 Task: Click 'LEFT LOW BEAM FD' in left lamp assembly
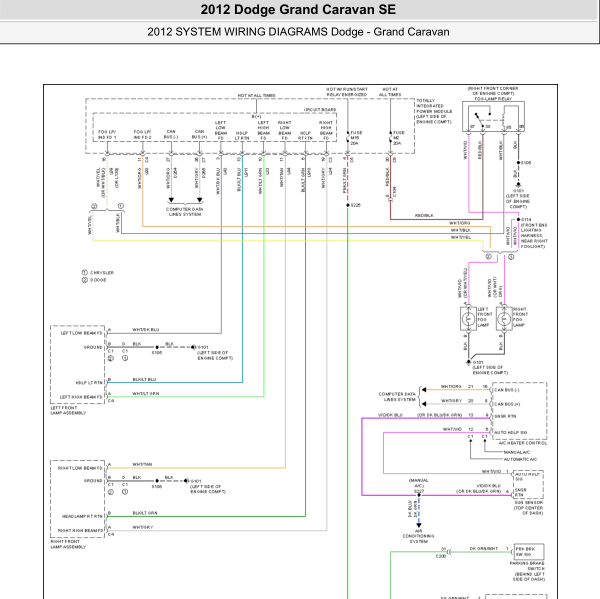click(82, 333)
